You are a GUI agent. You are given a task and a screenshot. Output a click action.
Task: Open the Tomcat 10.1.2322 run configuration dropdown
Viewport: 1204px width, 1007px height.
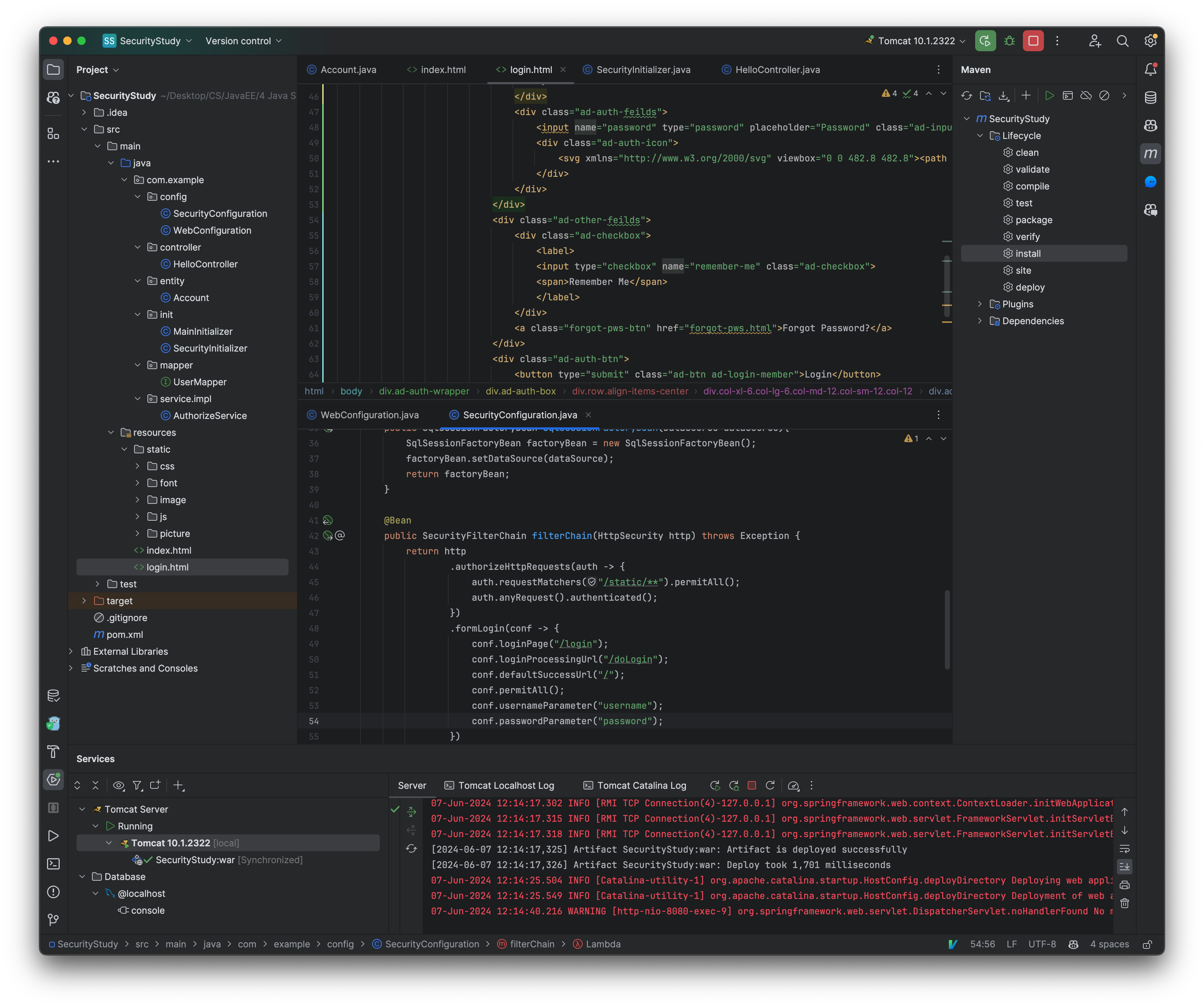(x=914, y=41)
